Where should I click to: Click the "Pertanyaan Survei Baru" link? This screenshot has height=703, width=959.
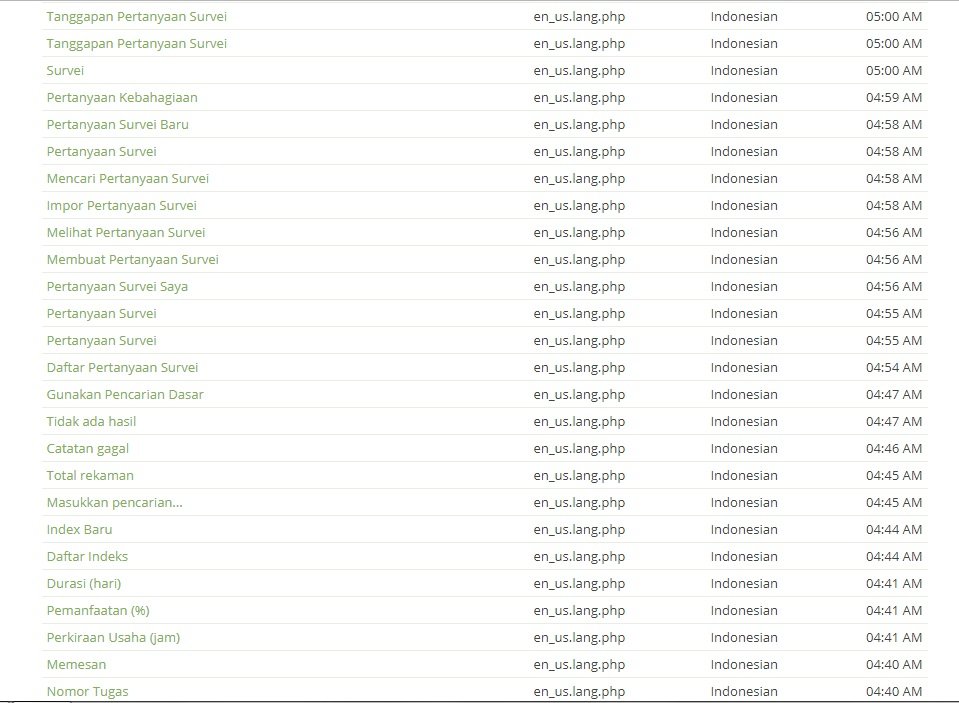[117, 124]
